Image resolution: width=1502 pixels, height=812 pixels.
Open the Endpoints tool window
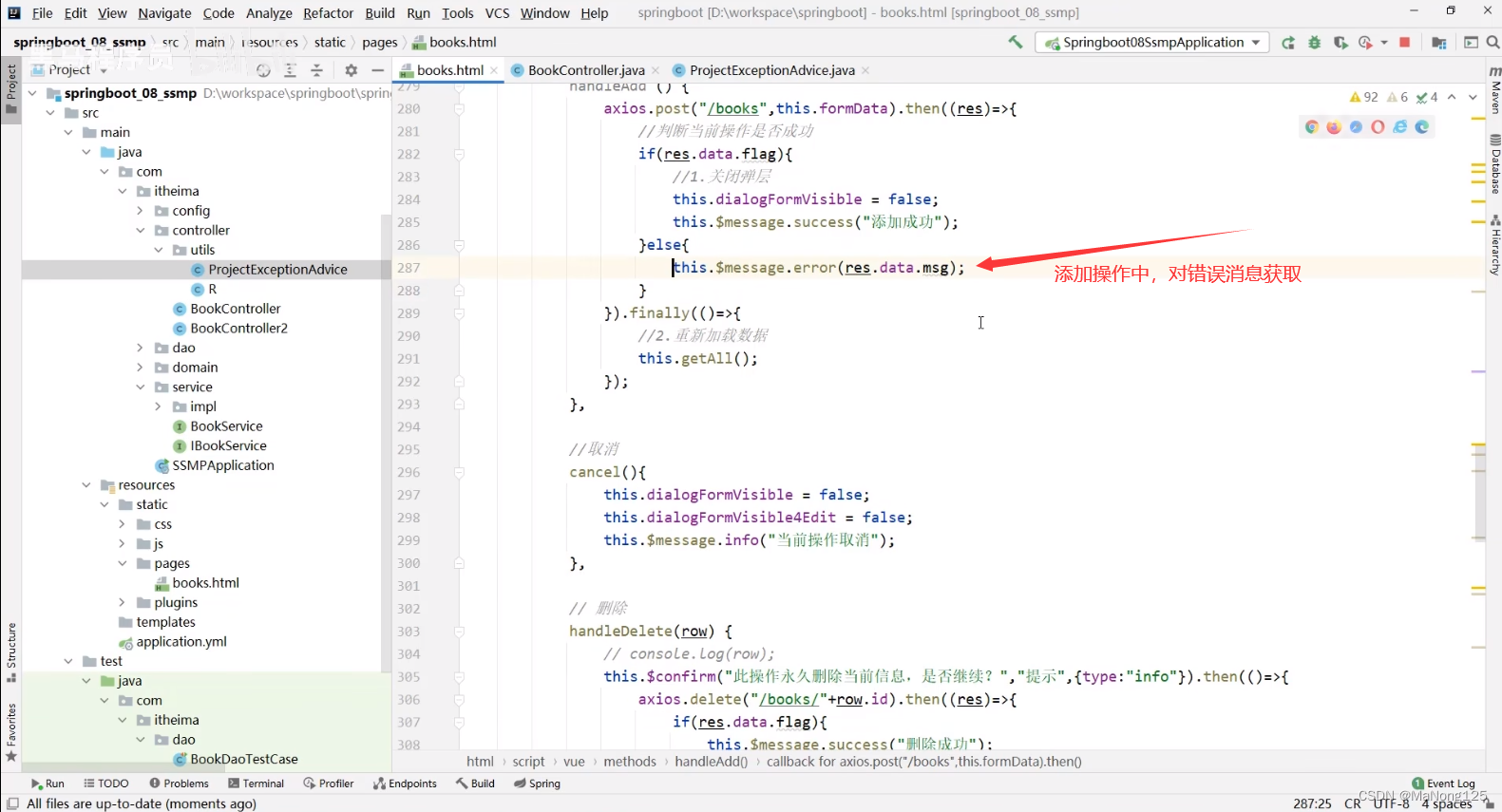pyautogui.click(x=406, y=784)
